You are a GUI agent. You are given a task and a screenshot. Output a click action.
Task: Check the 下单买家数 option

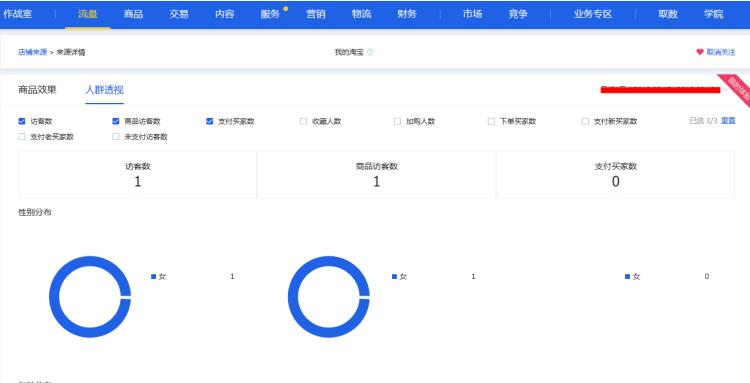pyautogui.click(x=491, y=121)
